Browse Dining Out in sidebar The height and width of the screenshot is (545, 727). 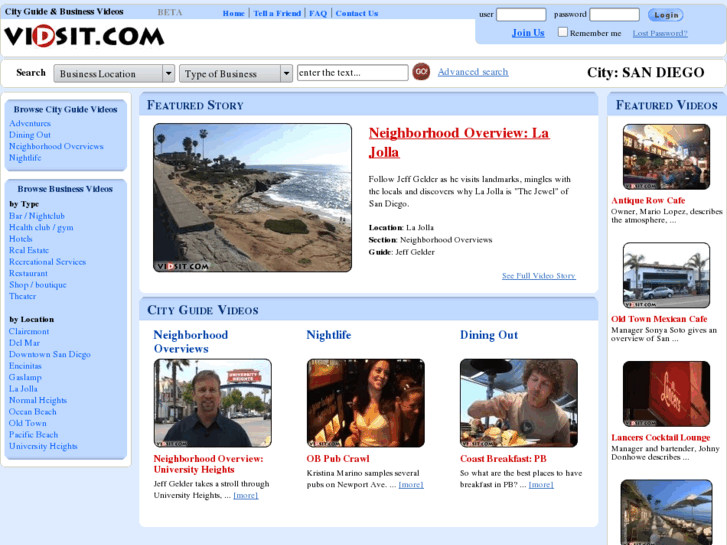point(30,135)
